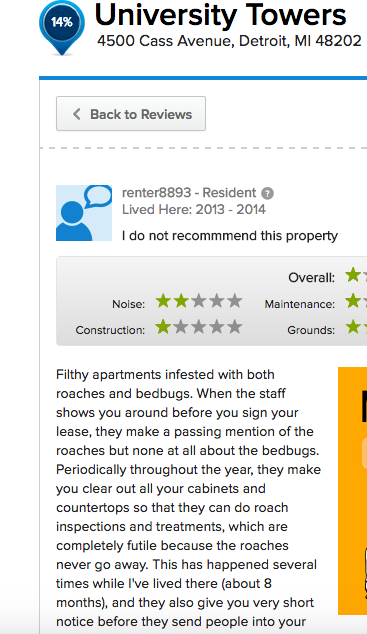Click the 14% rating map pin icon
Viewport: 367px width, 634px height.
click(62, 28)
